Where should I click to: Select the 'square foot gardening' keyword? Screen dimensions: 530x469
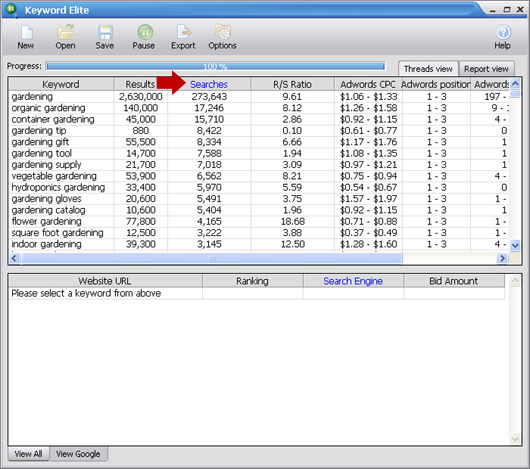pyautogui.click(x=57, y=233)
